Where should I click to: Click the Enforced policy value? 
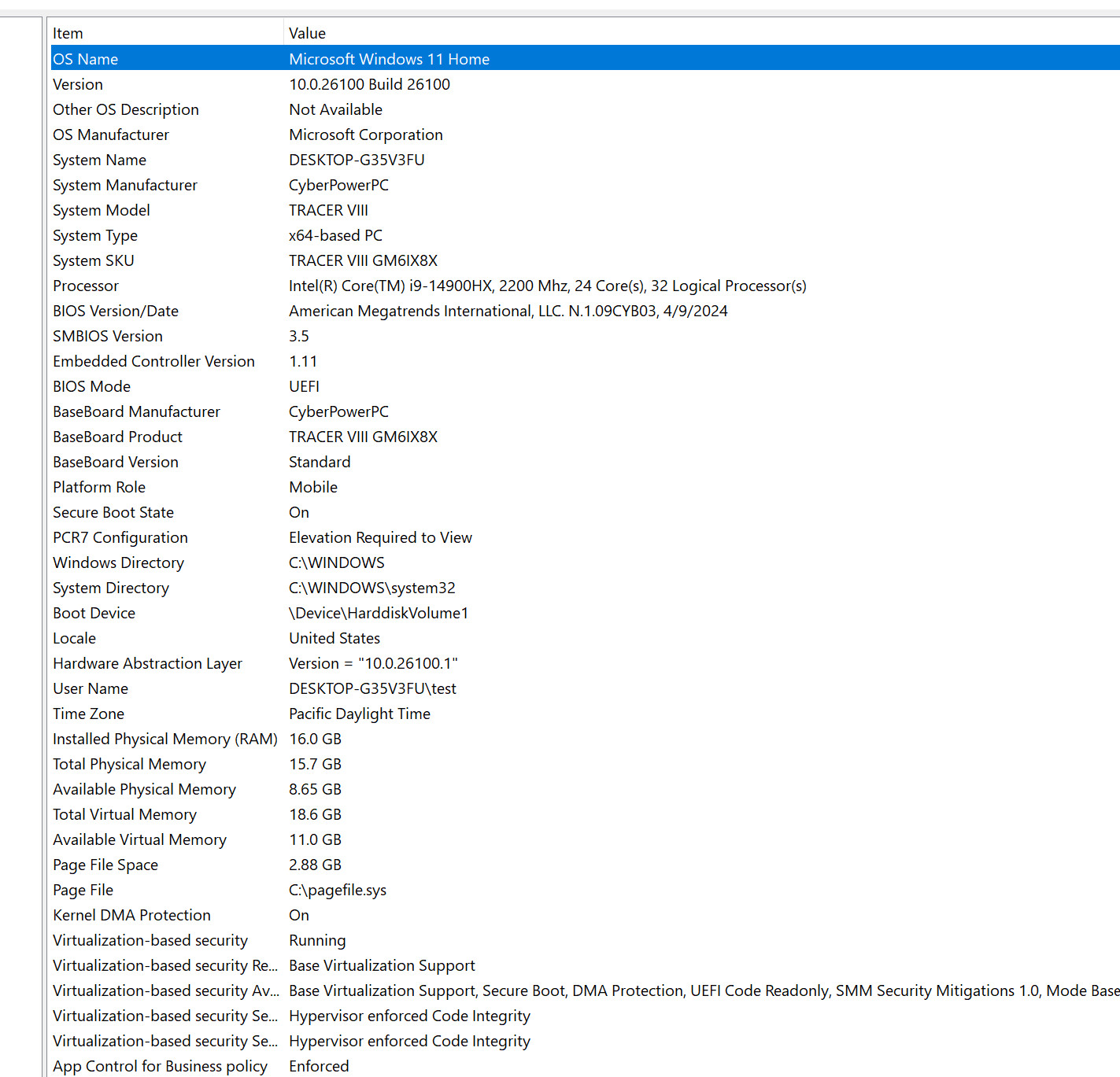(x=319, y=1066)
